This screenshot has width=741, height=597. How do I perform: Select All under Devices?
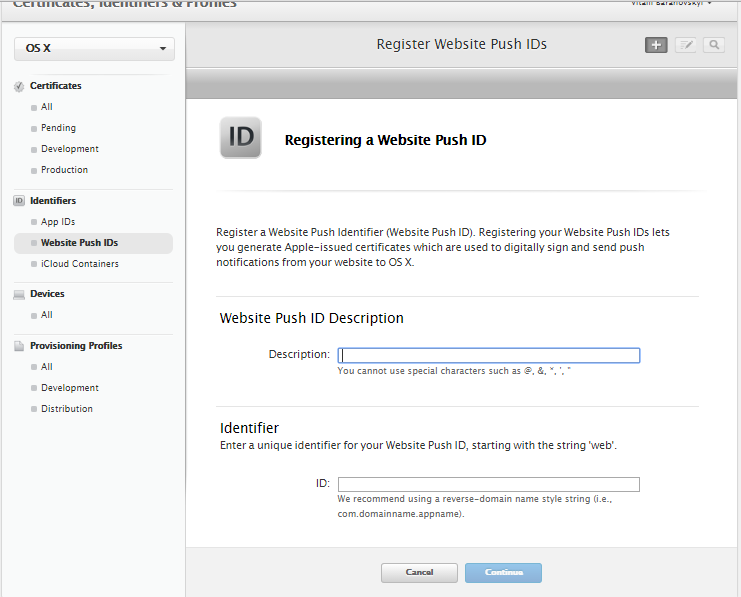[x=46, y=315]
